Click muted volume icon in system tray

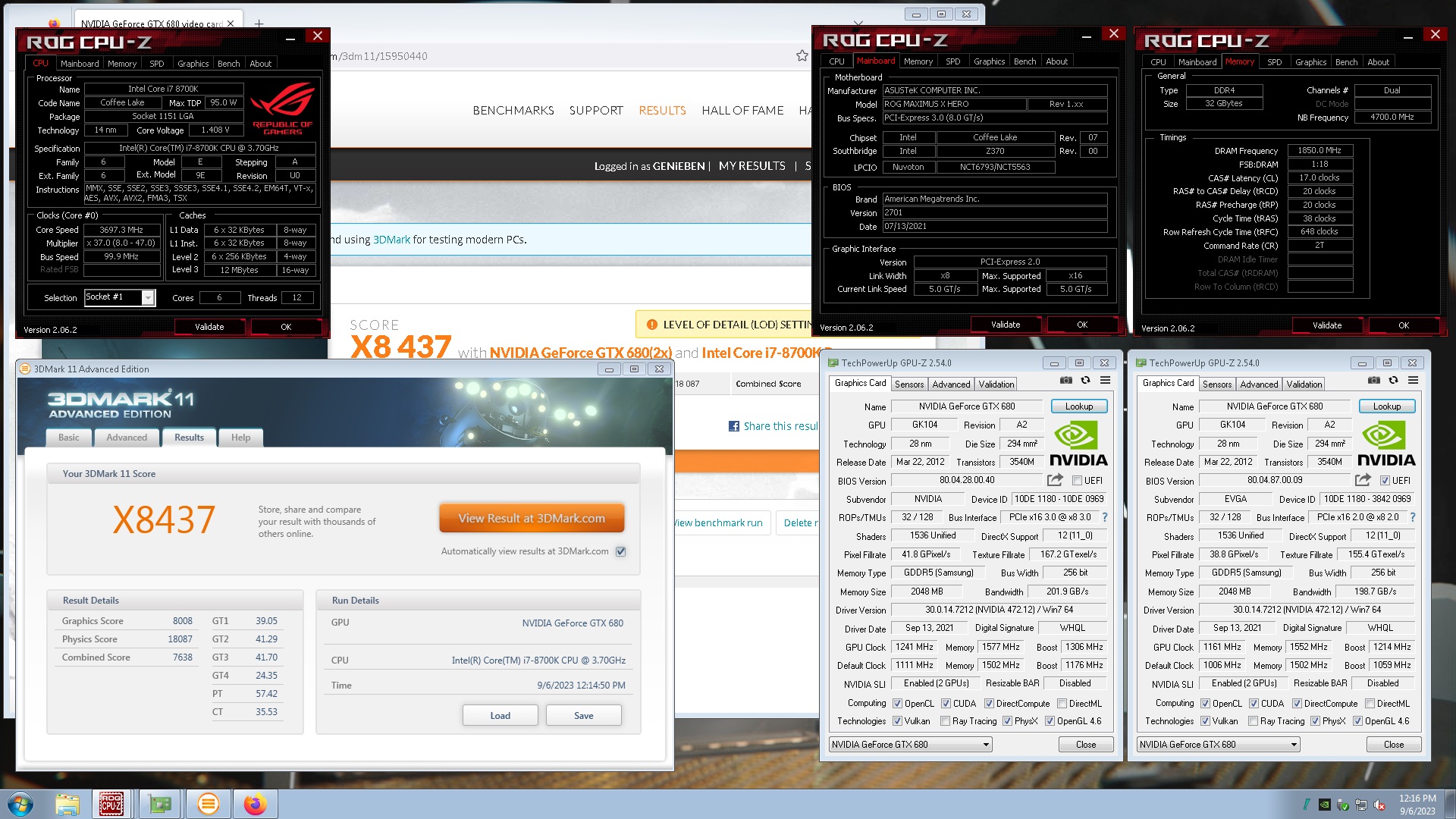click(1380, 805)
